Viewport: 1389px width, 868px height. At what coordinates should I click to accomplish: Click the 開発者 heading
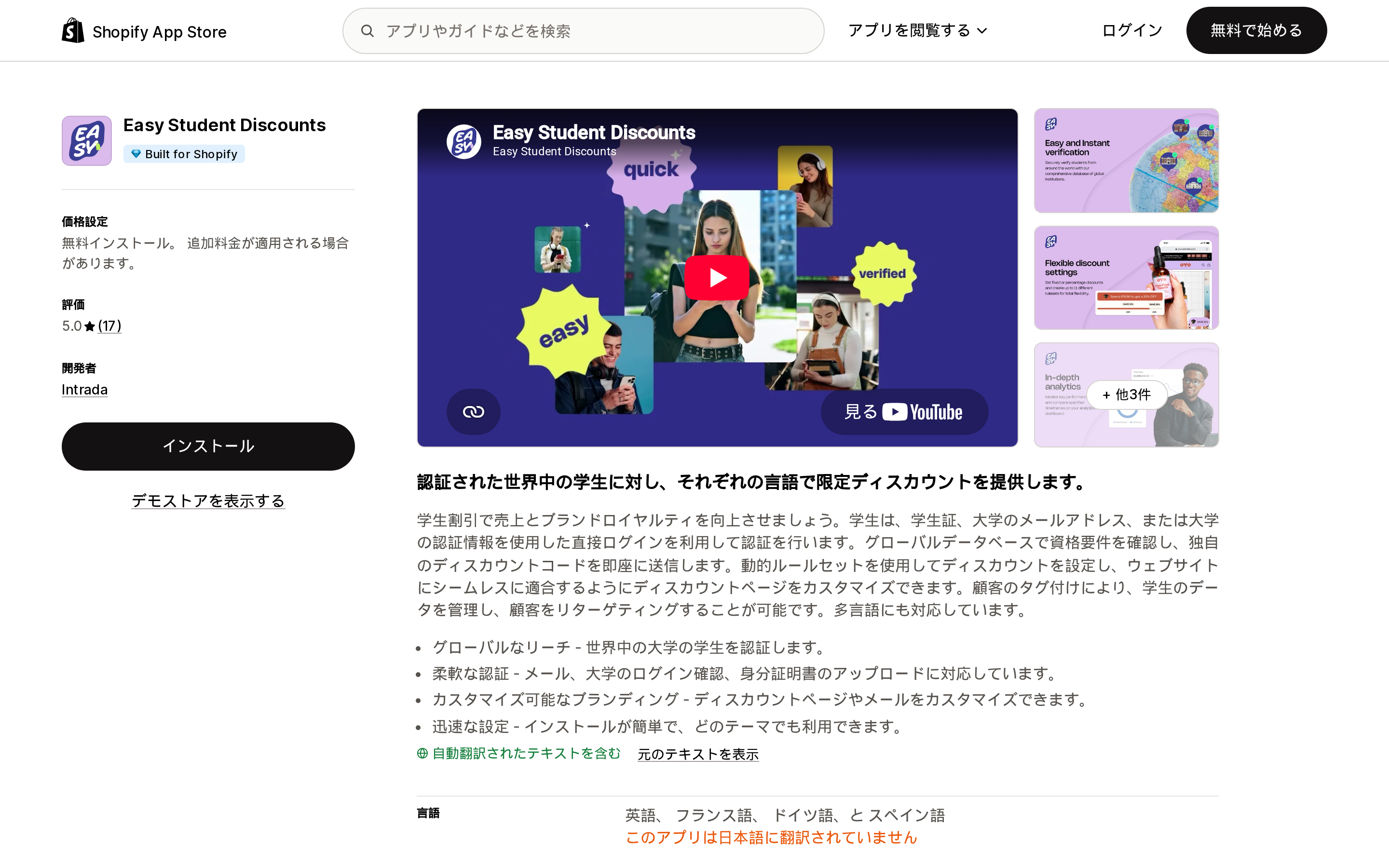[79, 368]
